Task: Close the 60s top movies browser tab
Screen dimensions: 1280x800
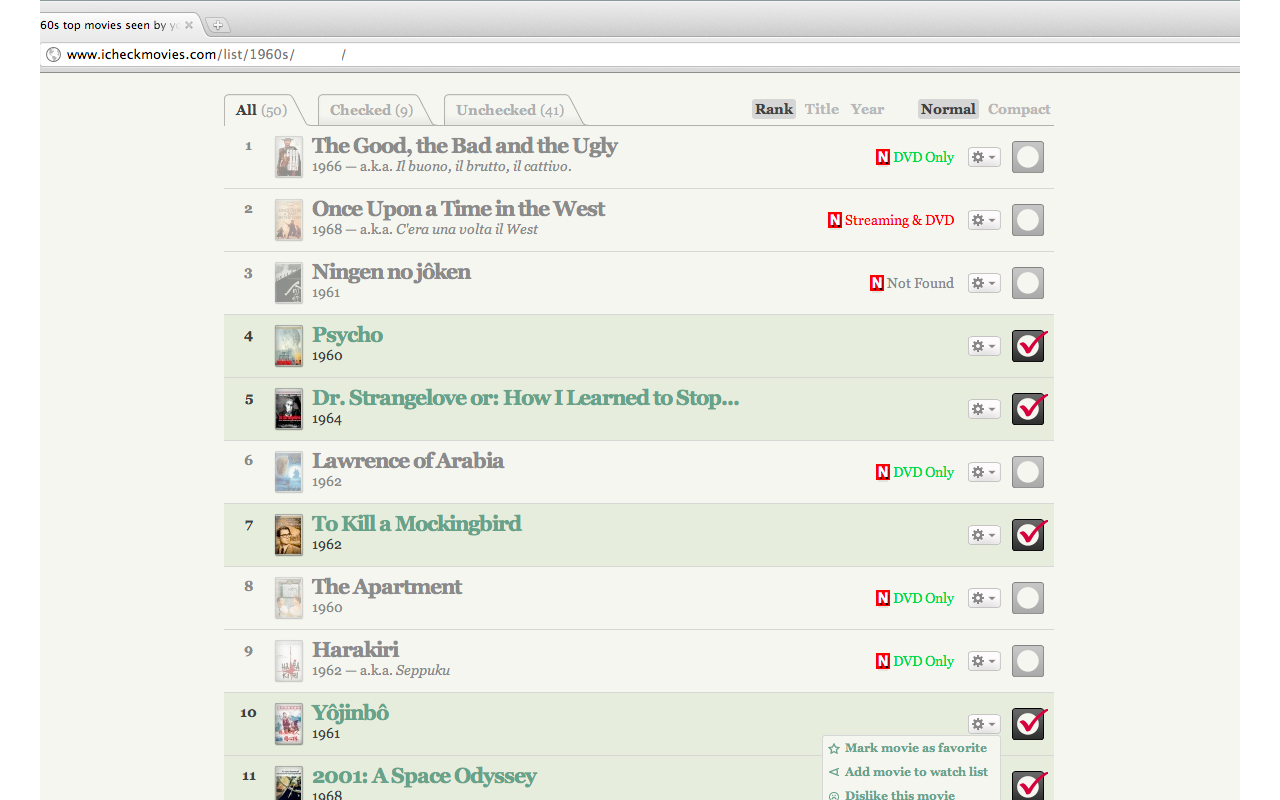Action: coord(189,25)
